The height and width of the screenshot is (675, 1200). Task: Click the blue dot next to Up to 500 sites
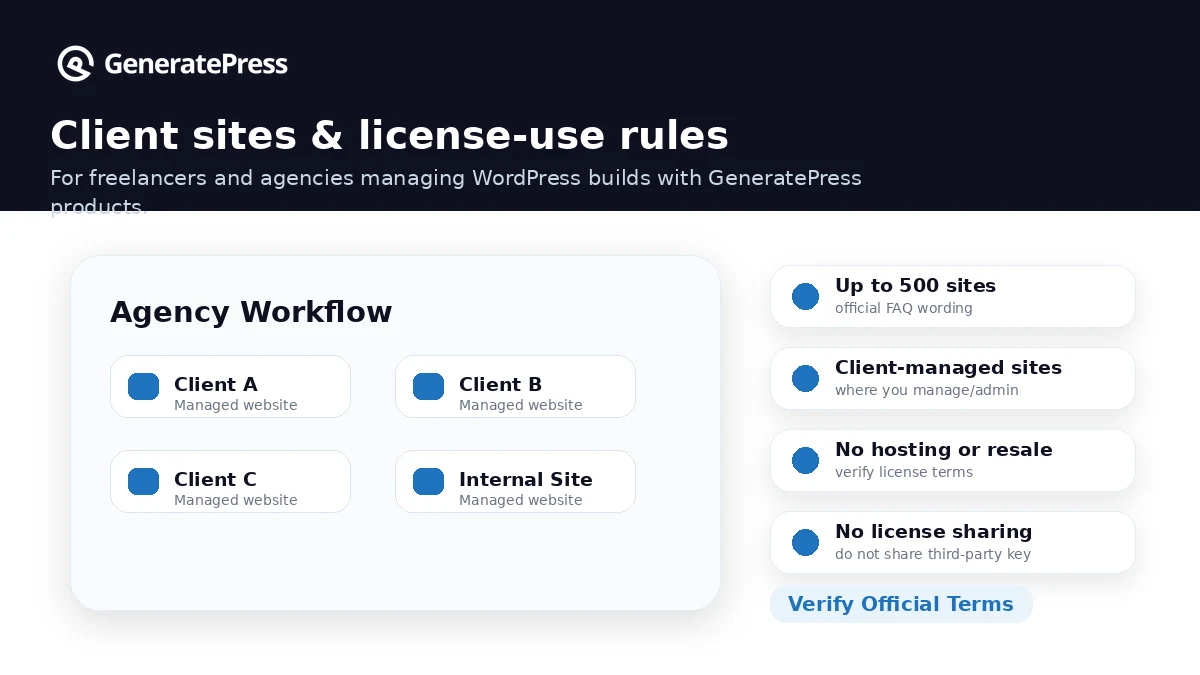coord(805,296)
